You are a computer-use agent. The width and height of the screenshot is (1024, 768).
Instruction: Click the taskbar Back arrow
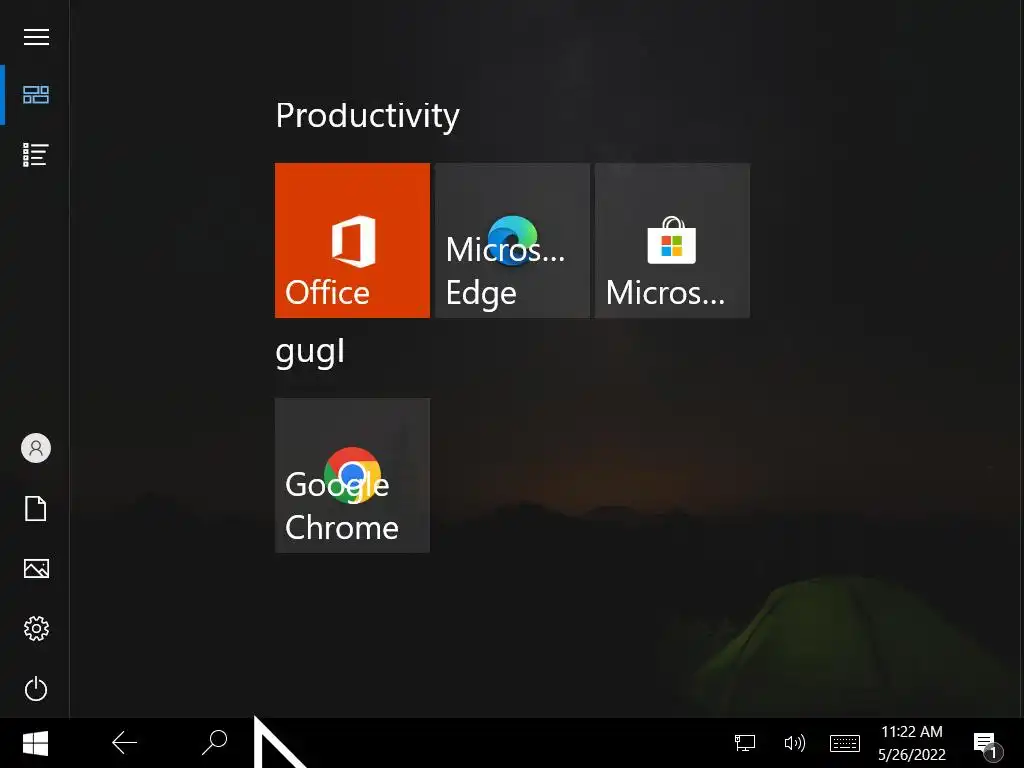point(124,743)
